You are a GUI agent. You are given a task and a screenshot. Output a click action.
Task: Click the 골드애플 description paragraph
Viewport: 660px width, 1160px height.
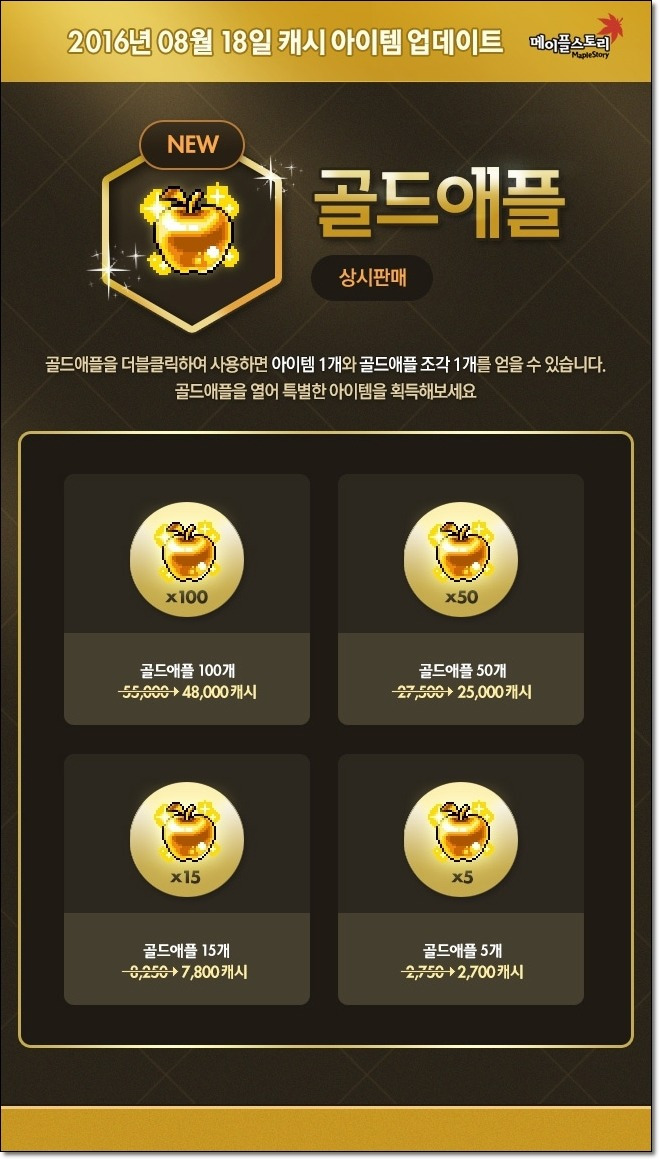pos(330,378)
